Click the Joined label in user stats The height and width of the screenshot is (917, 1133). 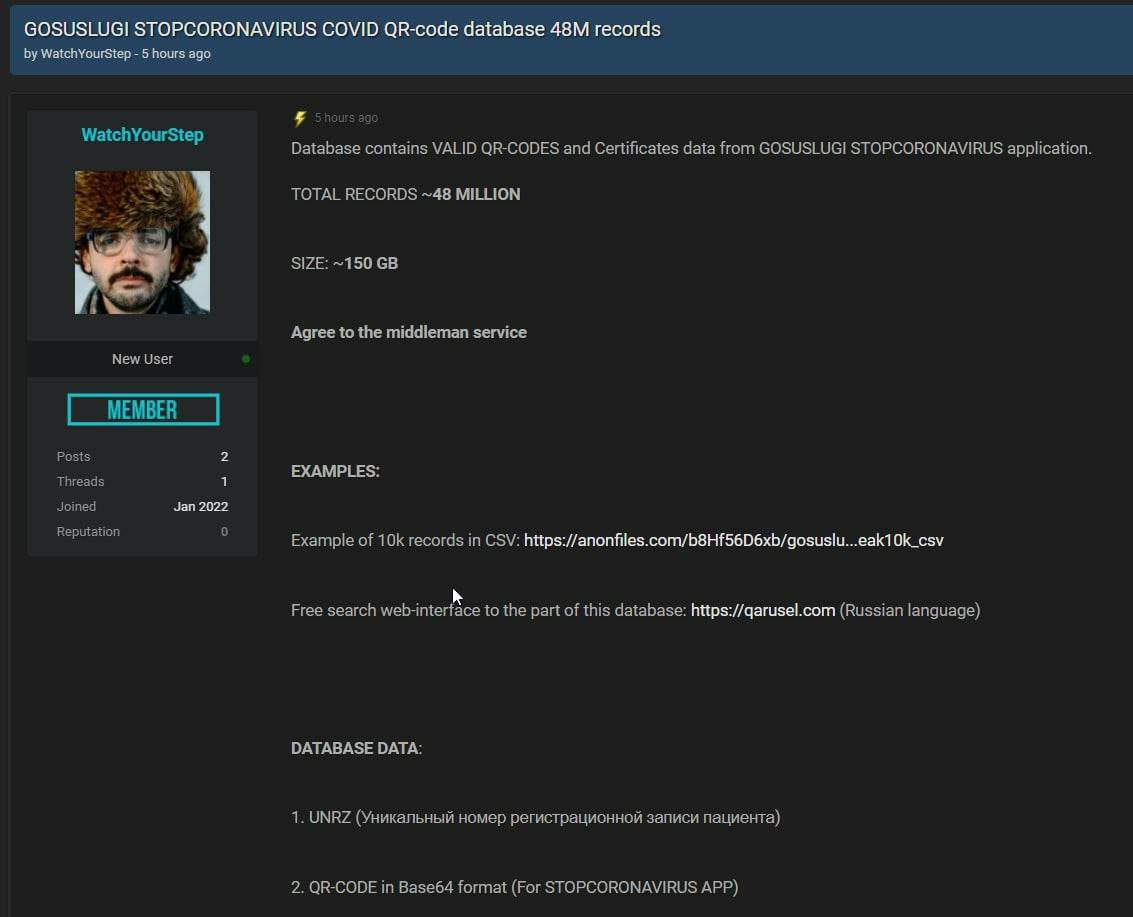click(76, 507)
